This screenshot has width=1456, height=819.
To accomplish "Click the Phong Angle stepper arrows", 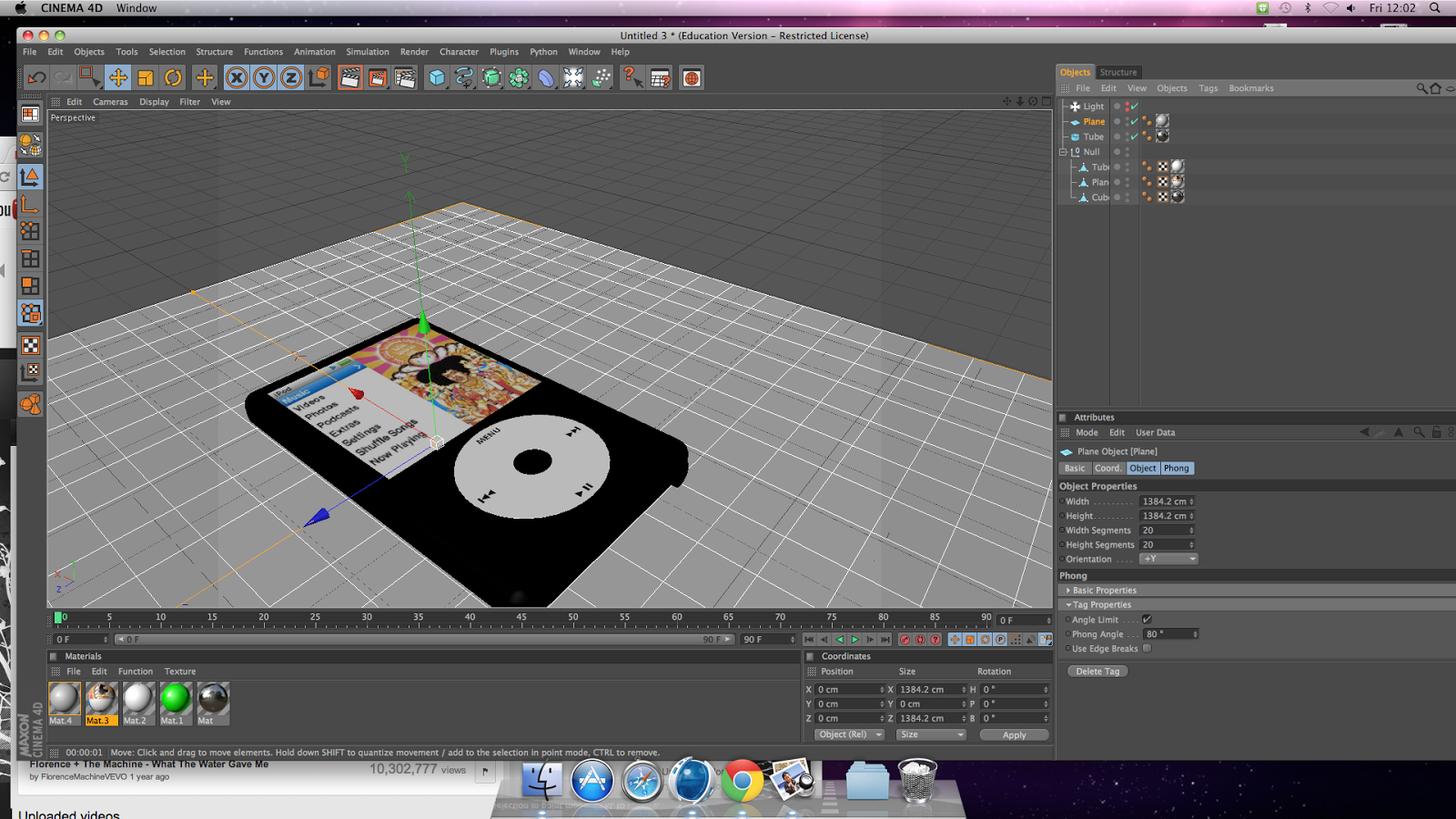I will click(x=1195, y=634).
